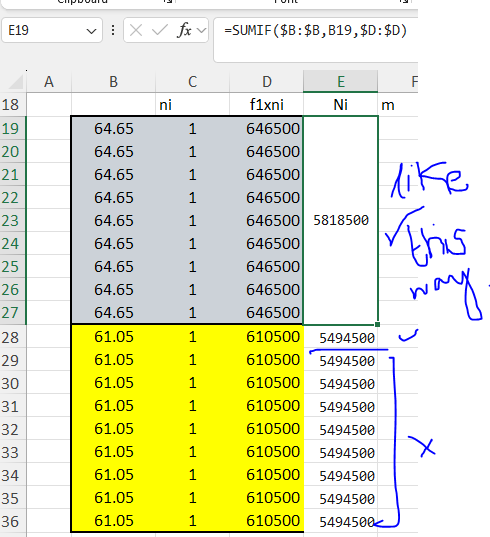The width and height of the screenshot is (490, 537).
Task: Select column B header
Action: pyautogui.click(x=113, y=82)
